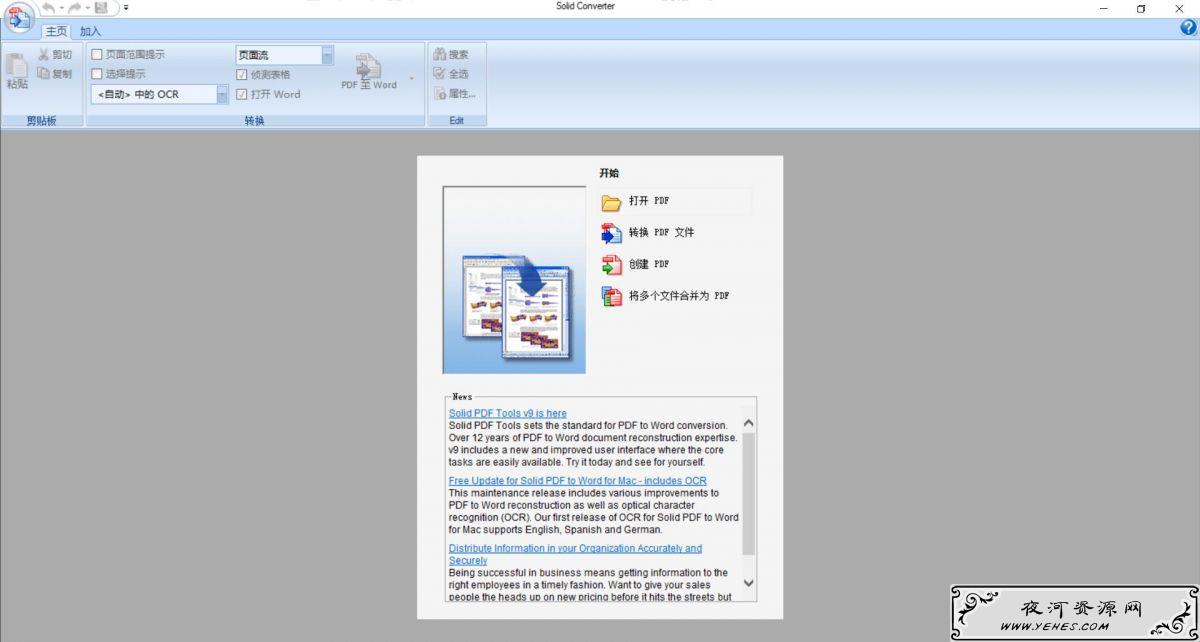
Task: Click the 开始 heading text
Action: click(609, 173)
